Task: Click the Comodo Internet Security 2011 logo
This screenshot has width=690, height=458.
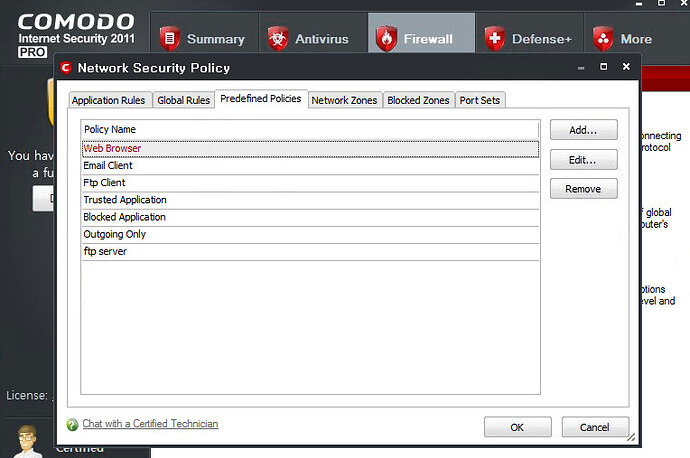Action: (x=76, y=36)
